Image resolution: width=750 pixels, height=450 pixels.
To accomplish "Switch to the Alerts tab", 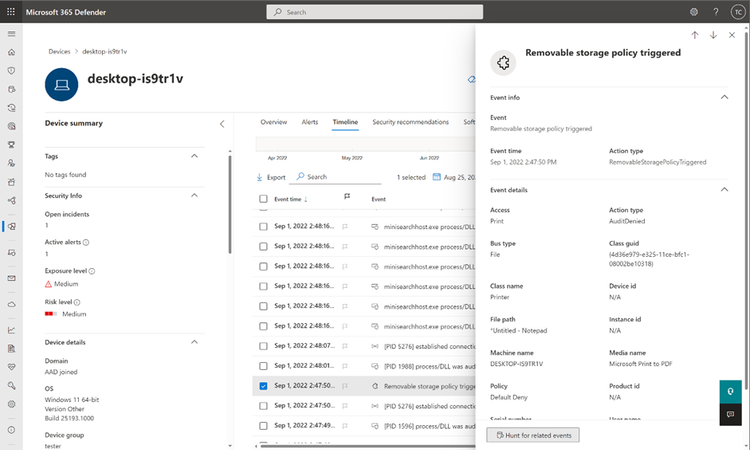I will 309,122.
